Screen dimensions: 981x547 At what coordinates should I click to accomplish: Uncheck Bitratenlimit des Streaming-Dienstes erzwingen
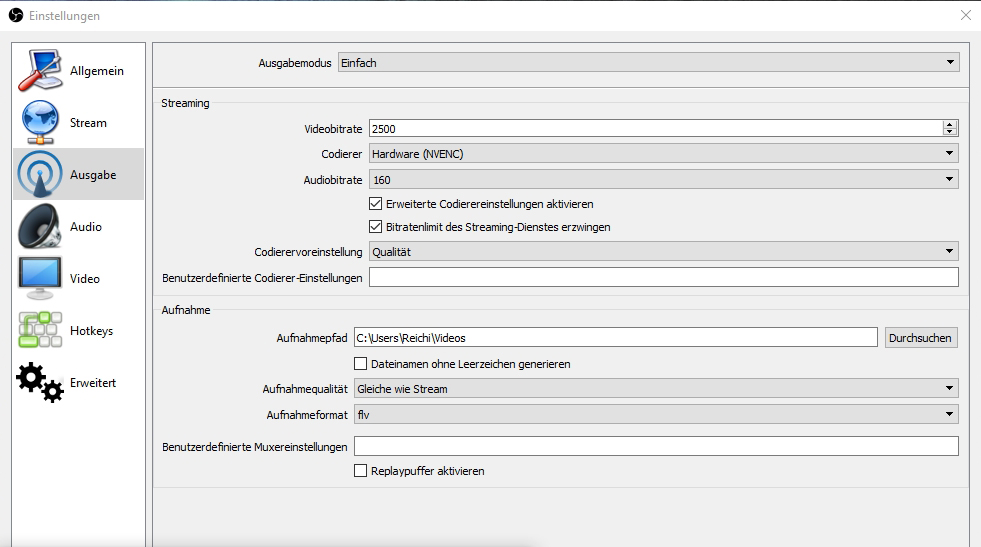click(x=376, y=227)
